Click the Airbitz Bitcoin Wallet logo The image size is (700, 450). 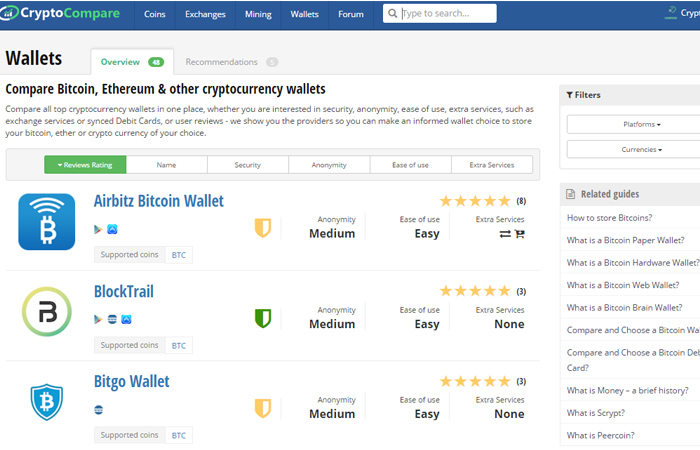point(46,222)
